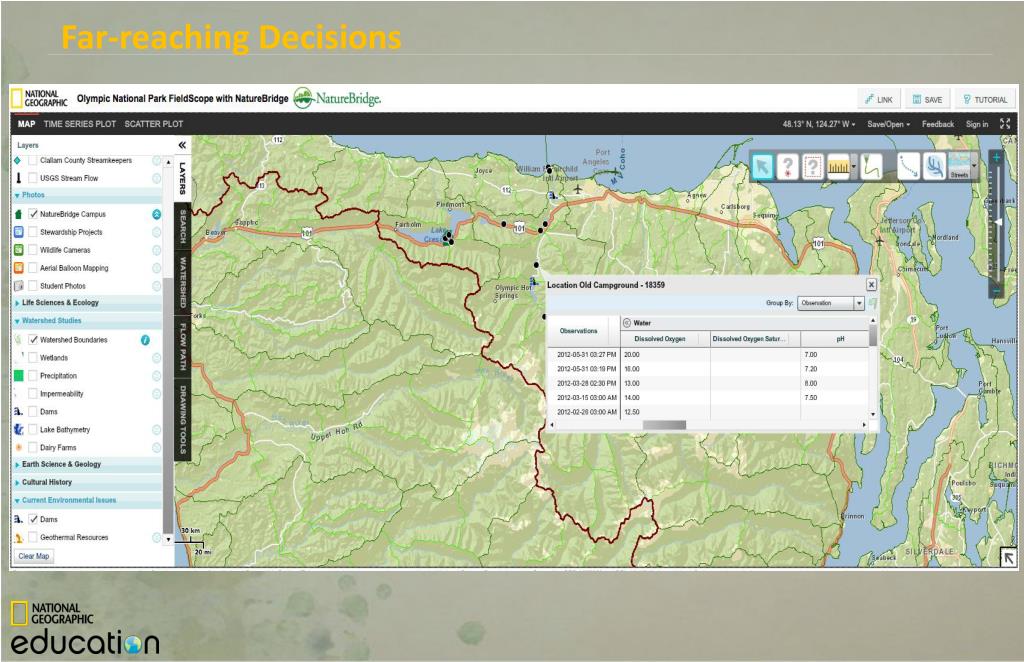Open the Streets basemap dropdown arrow
This screenshot has width=1024, height=662.
coord(974,167)
